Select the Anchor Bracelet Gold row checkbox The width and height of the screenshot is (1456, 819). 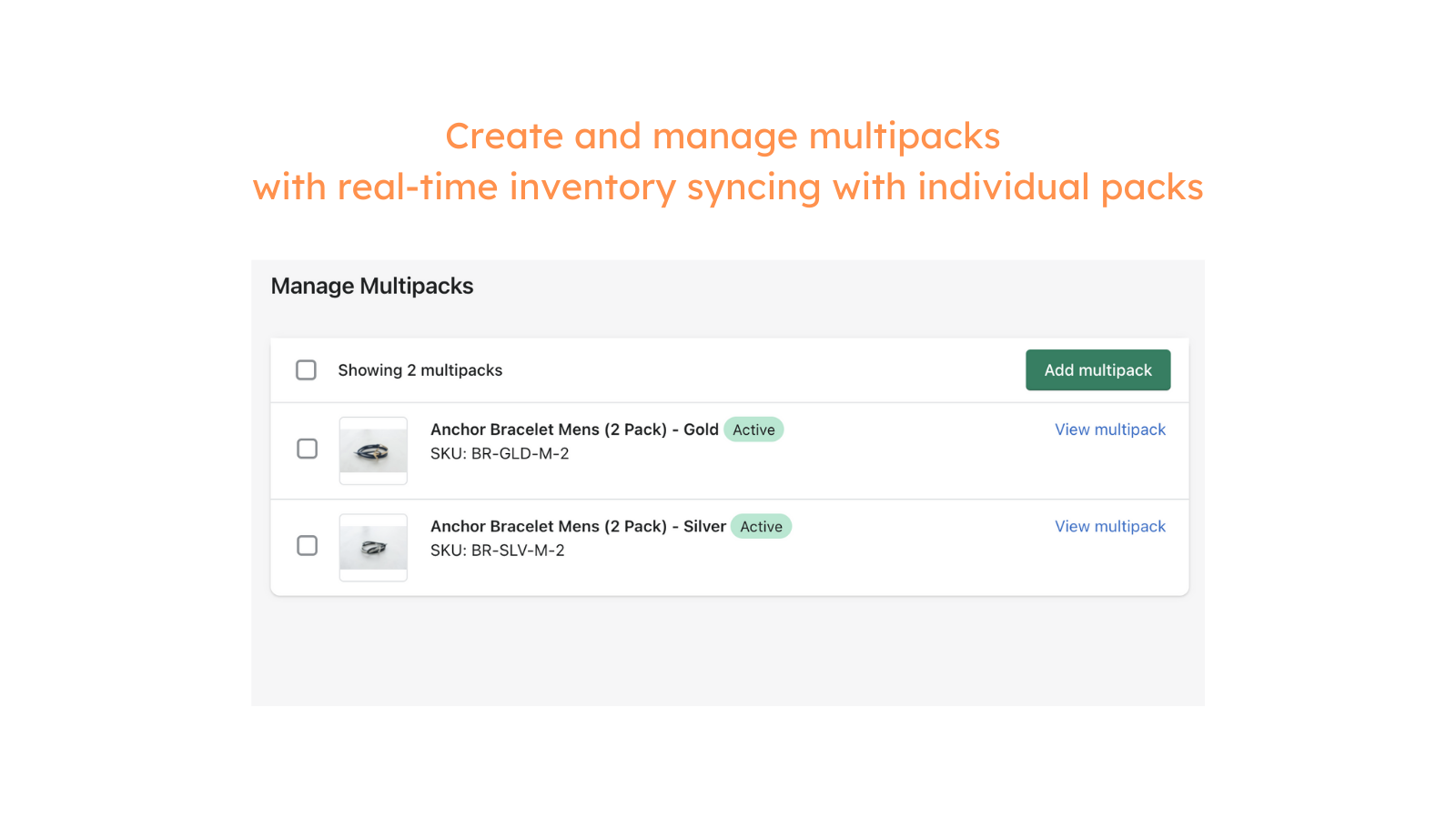[307, 449]
